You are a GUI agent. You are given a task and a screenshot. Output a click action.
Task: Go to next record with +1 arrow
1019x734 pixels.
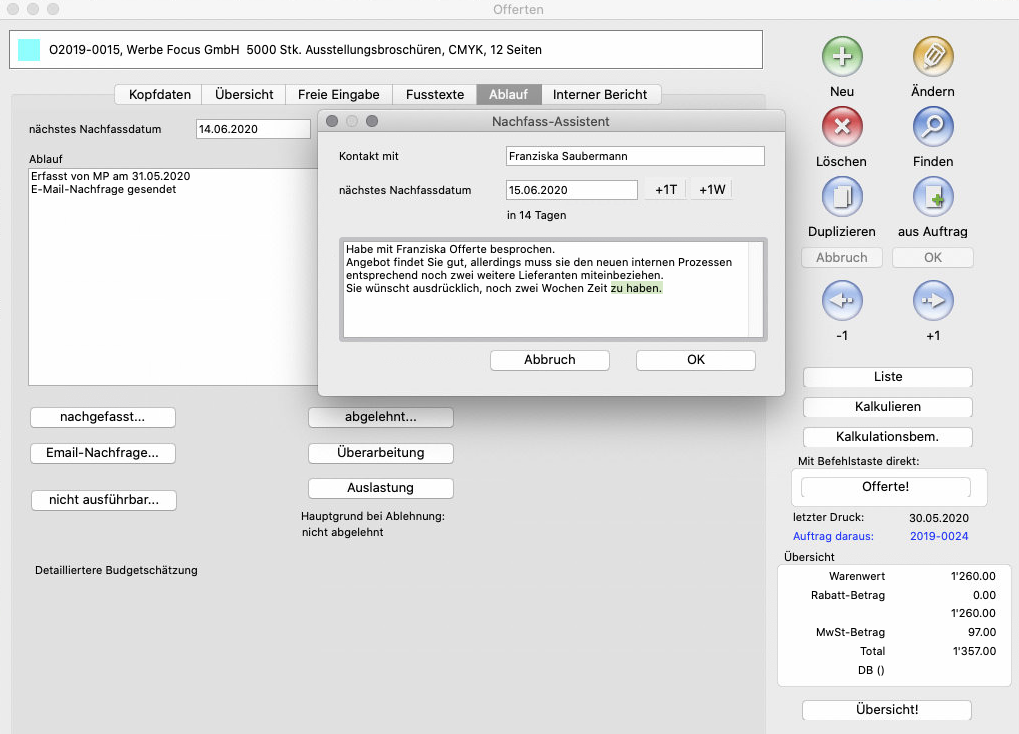click(932, 300)
